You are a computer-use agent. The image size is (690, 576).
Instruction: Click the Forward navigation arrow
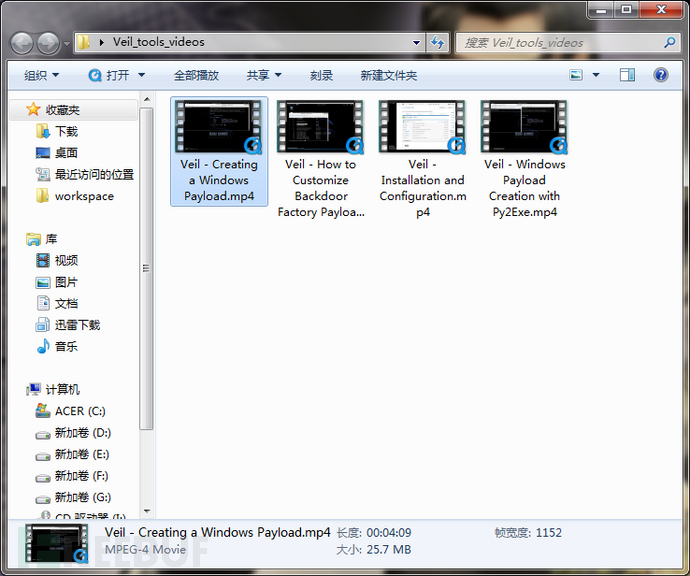(x=48, y=43)
